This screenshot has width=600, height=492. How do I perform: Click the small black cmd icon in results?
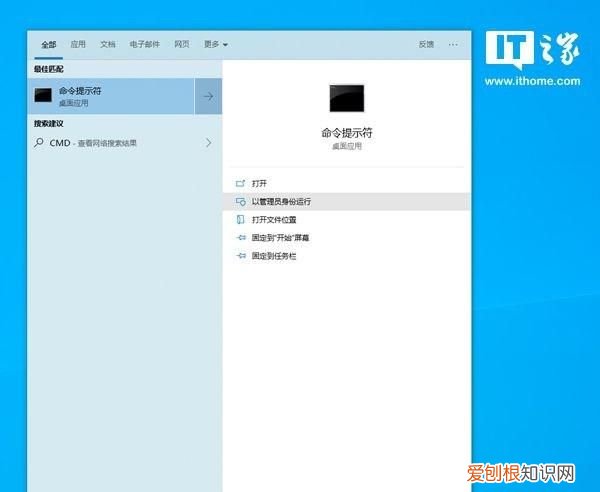click(43, 95)
